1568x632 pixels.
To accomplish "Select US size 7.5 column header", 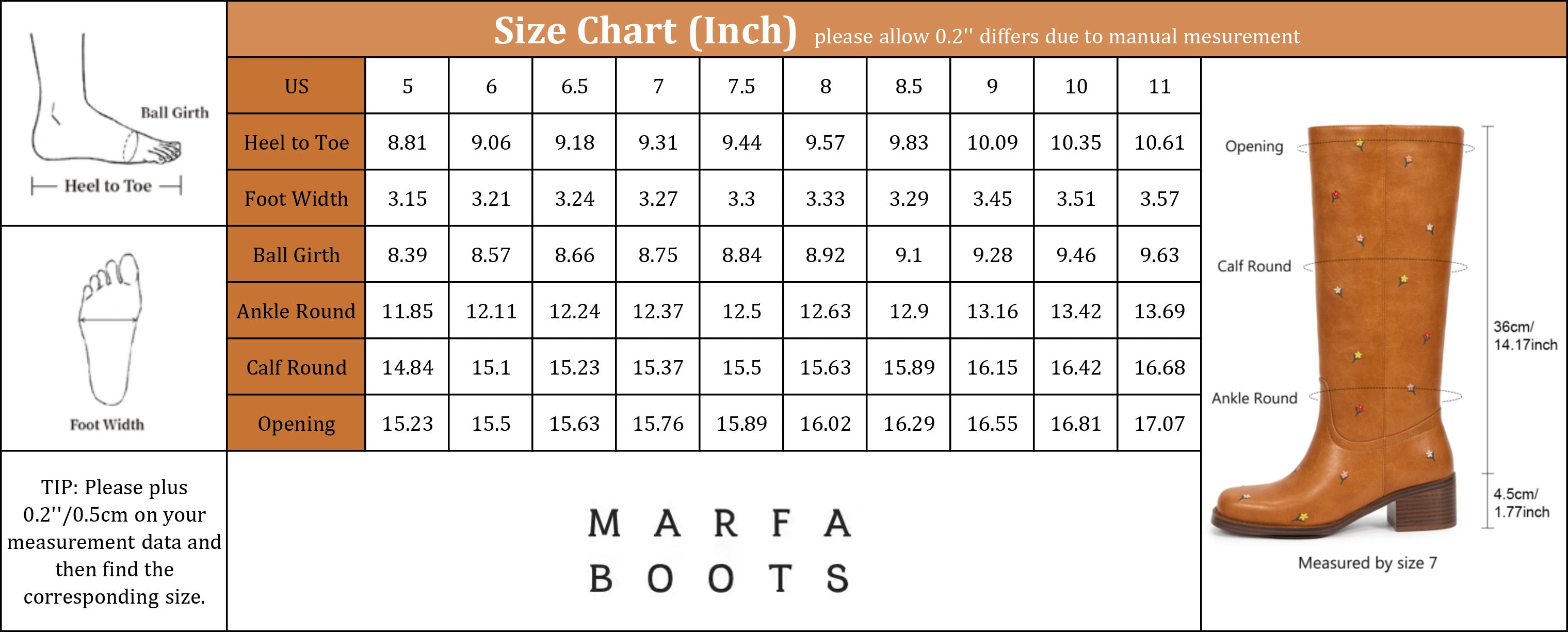I will [741, 87].
